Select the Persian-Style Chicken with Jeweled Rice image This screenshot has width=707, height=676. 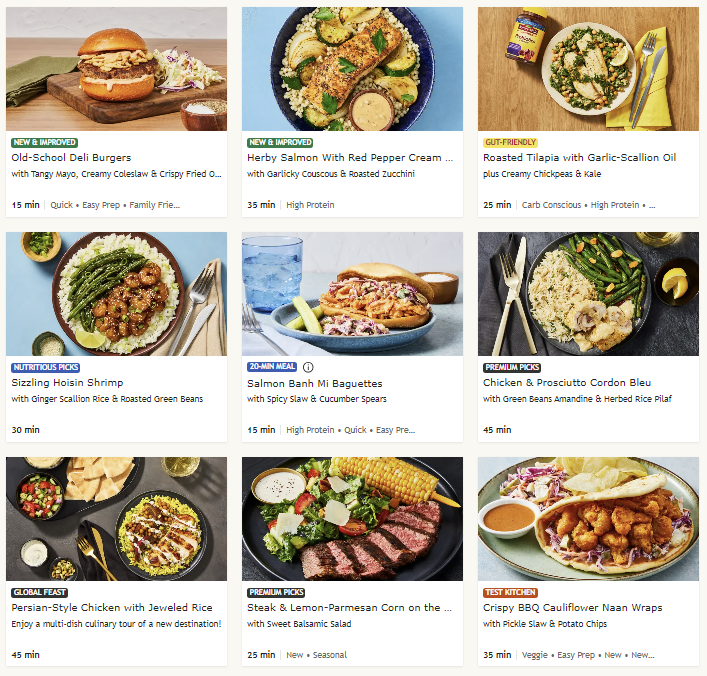pos(116,519)
